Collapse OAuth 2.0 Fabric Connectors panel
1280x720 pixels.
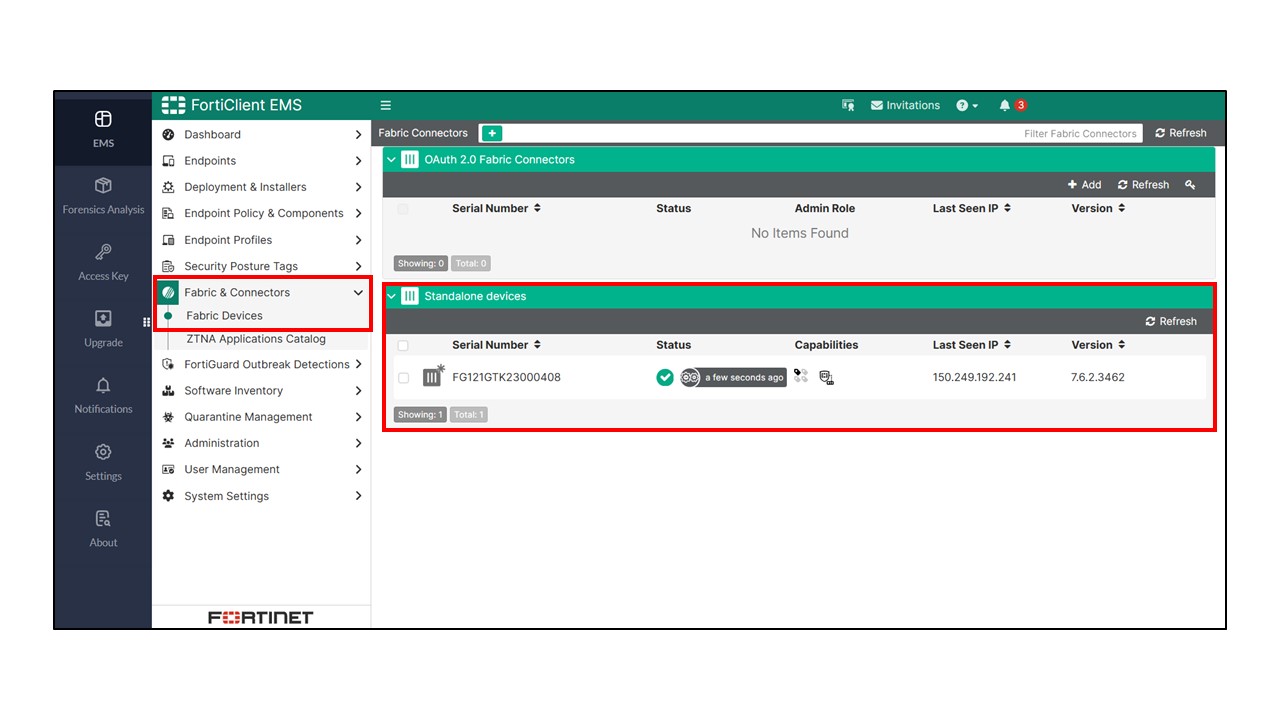click(392, 159)
